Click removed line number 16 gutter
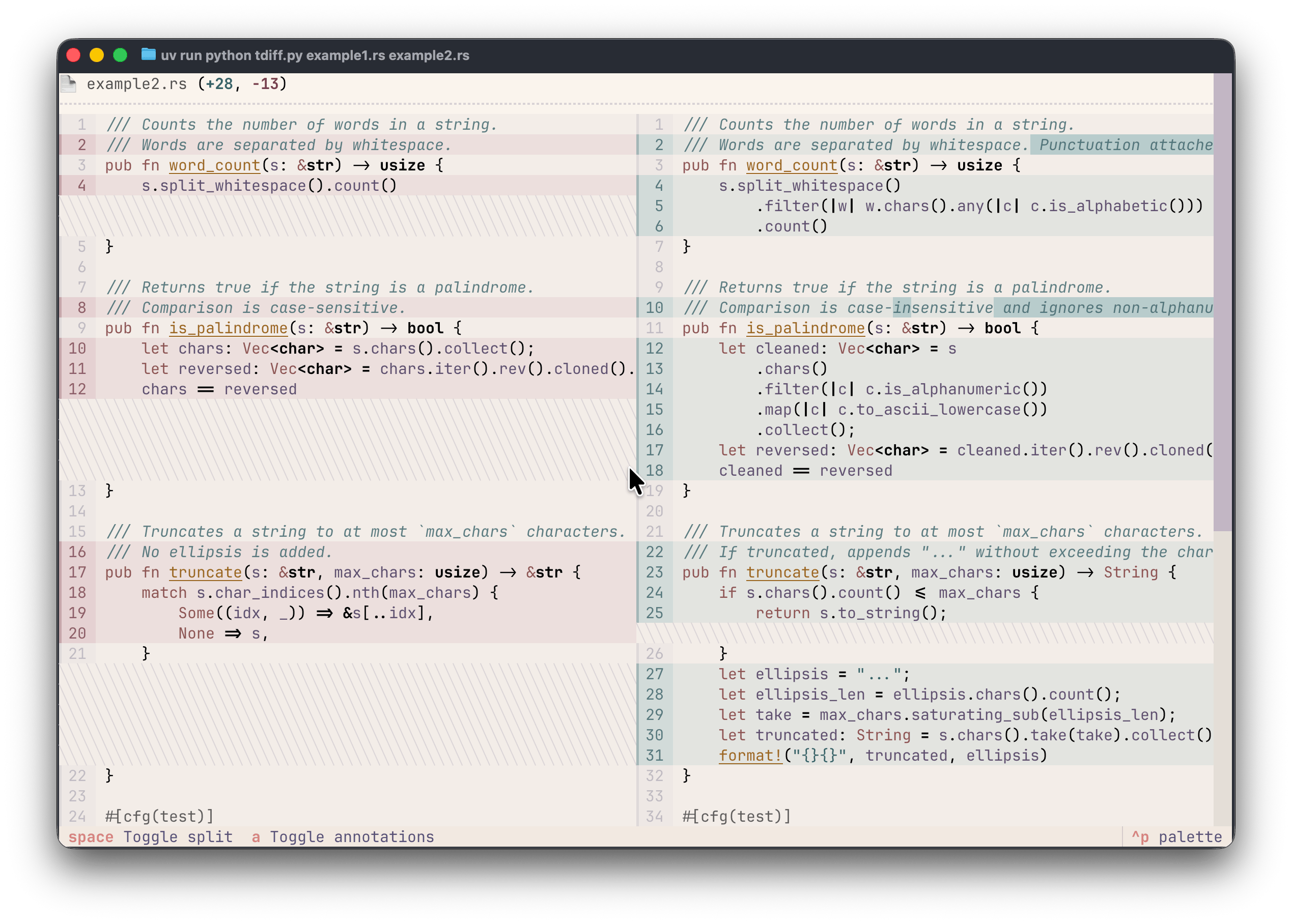 (77, 552)
